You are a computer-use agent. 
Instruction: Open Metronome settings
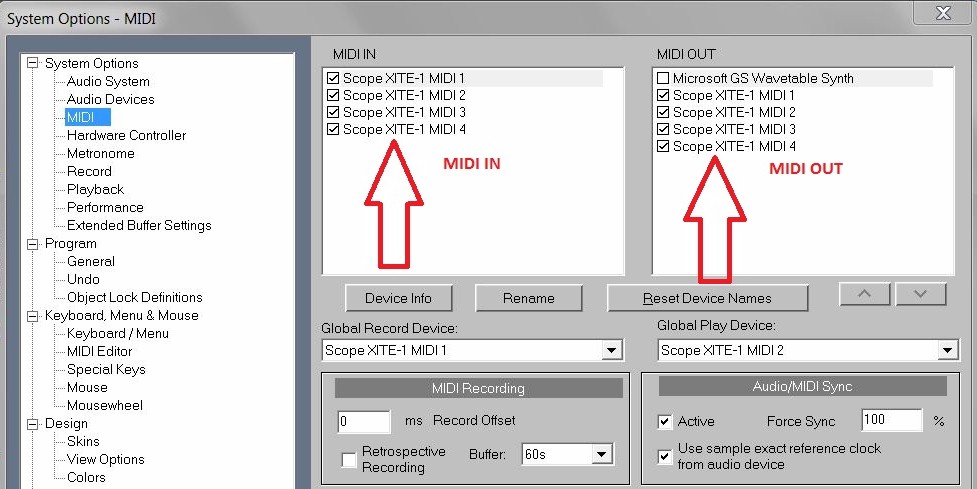100,153
